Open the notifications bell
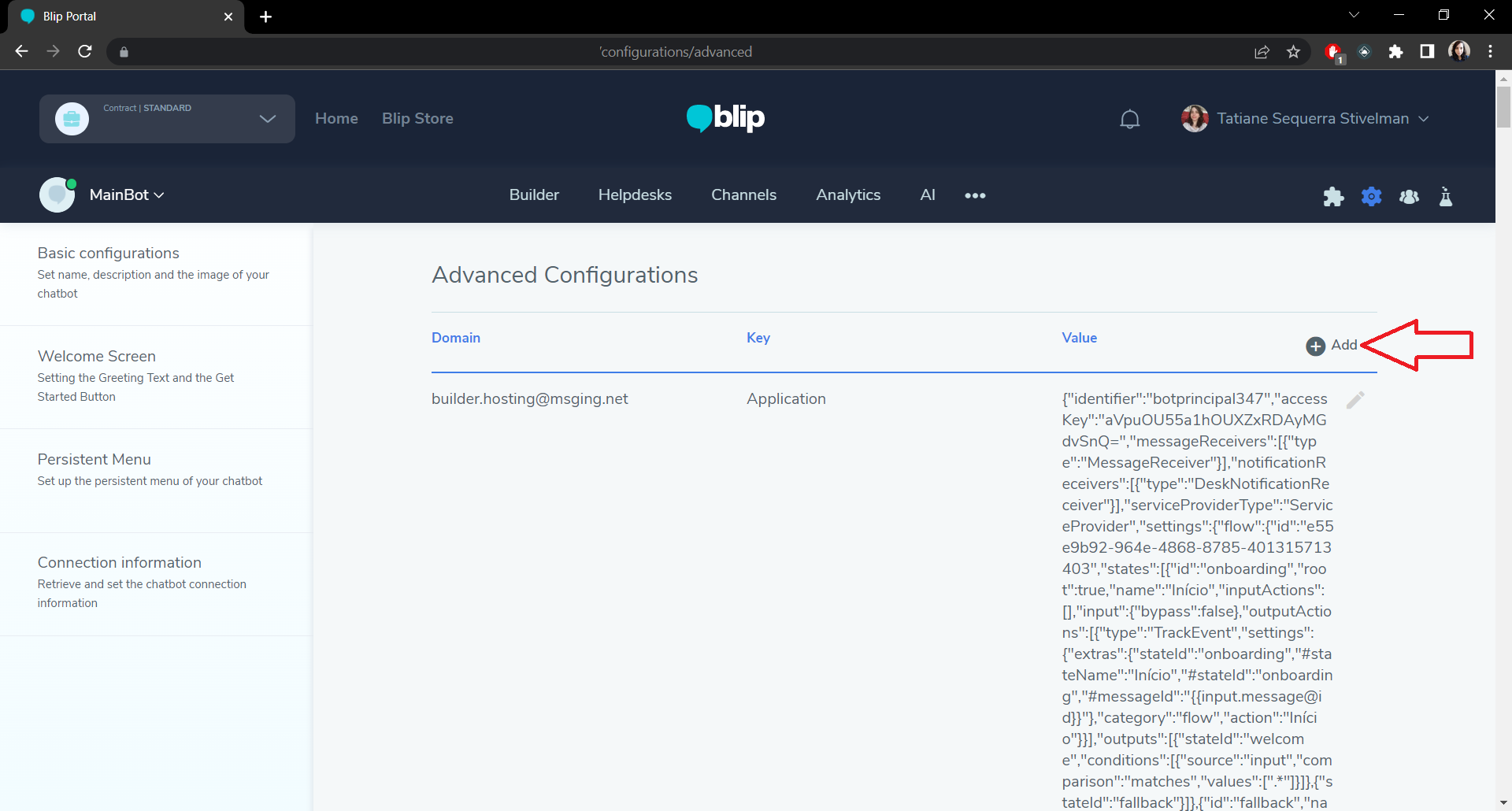Viewport: 1512px width, 811px height. pyautogui.click(x=1130, y=119)
